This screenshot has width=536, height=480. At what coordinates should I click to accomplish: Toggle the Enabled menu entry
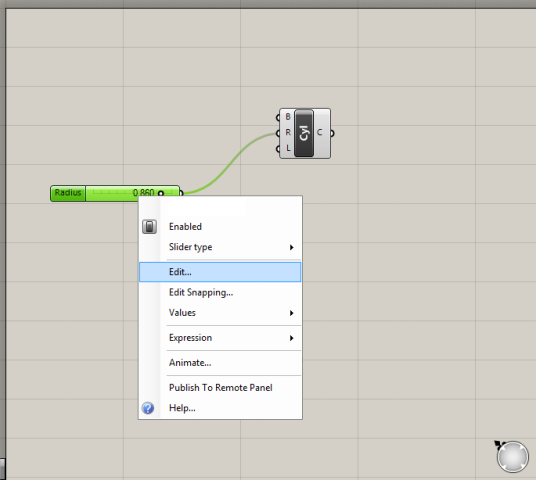(x=220, y=227)
